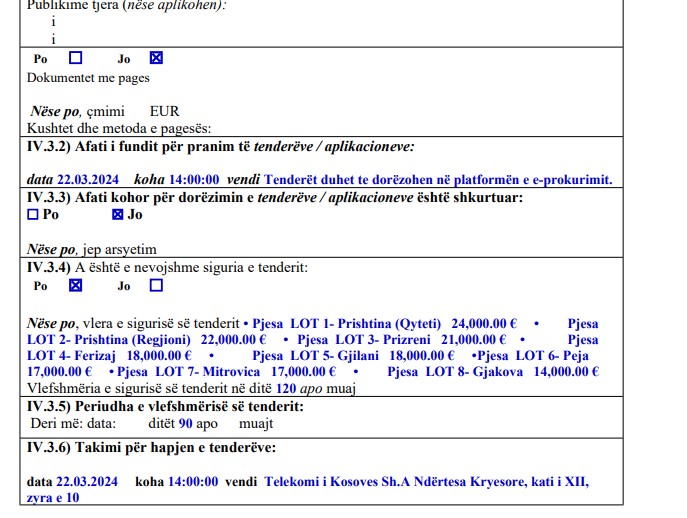Select the IV.3.6 opening date 22.03.2024

coord(87,482)
